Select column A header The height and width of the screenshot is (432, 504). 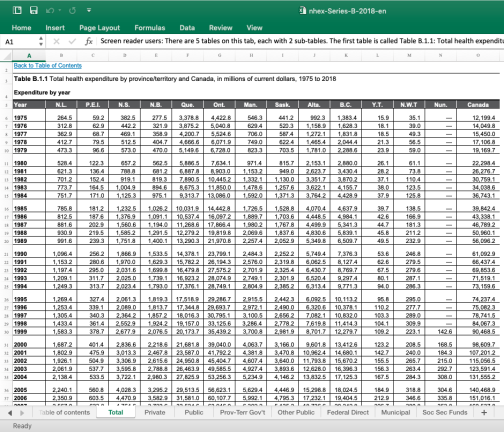29,56
